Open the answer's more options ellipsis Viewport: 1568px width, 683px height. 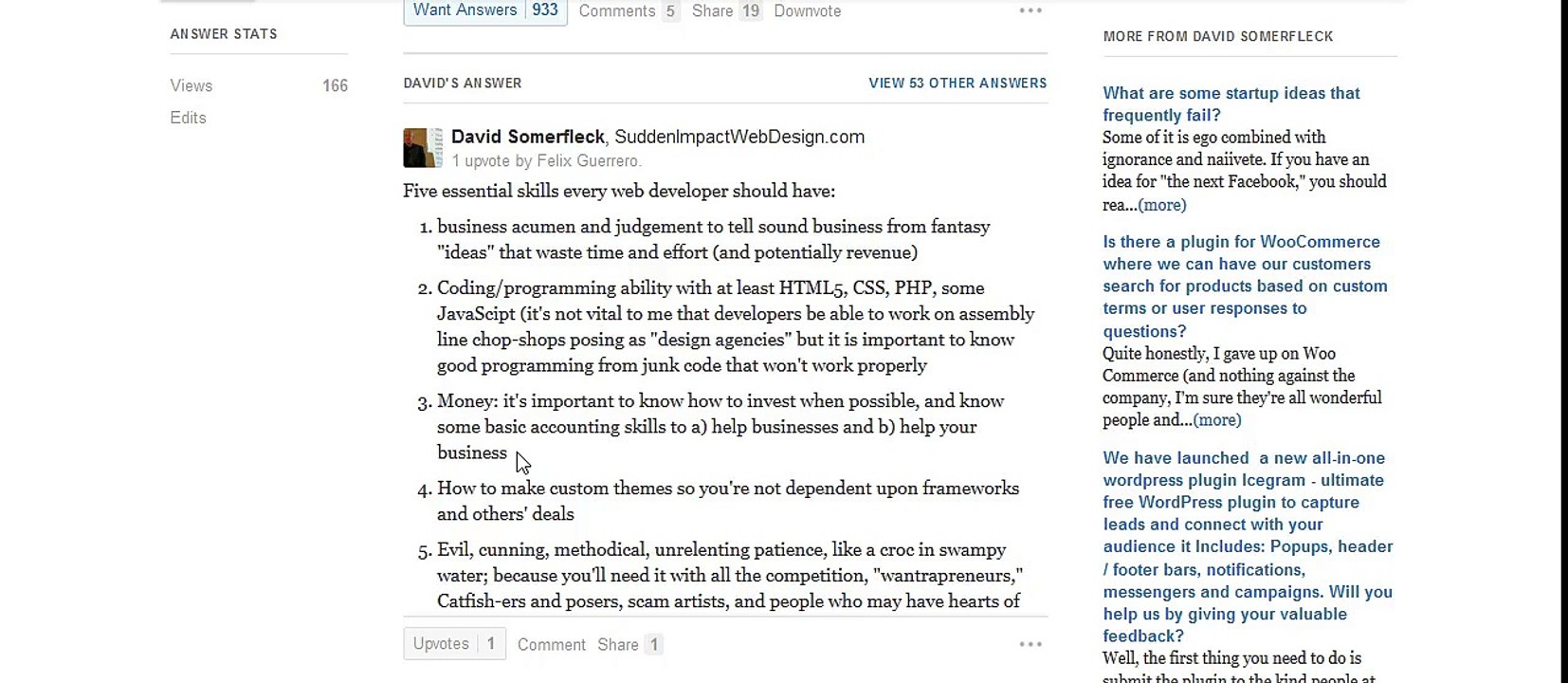pyautogui.click(x=1030, y=644)
